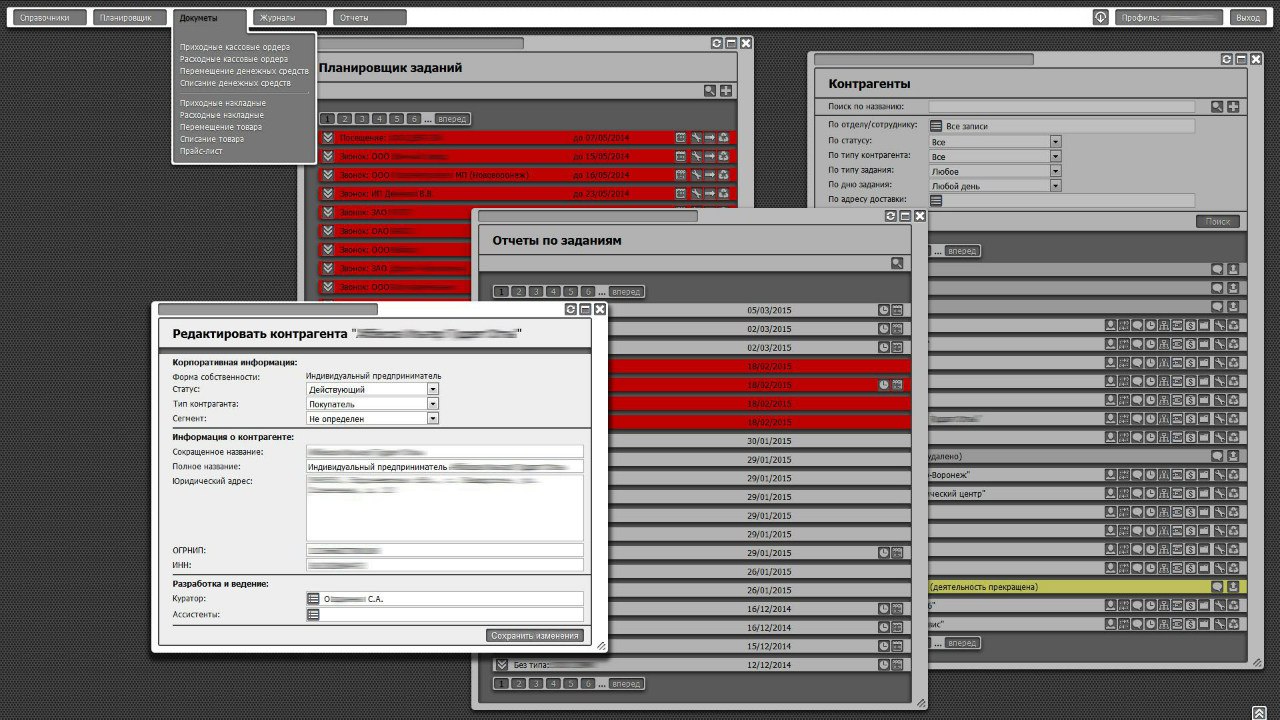Click the download icon beside Профиль
The height and width of the screenshot is (720, 1280).
(1100, 17)
